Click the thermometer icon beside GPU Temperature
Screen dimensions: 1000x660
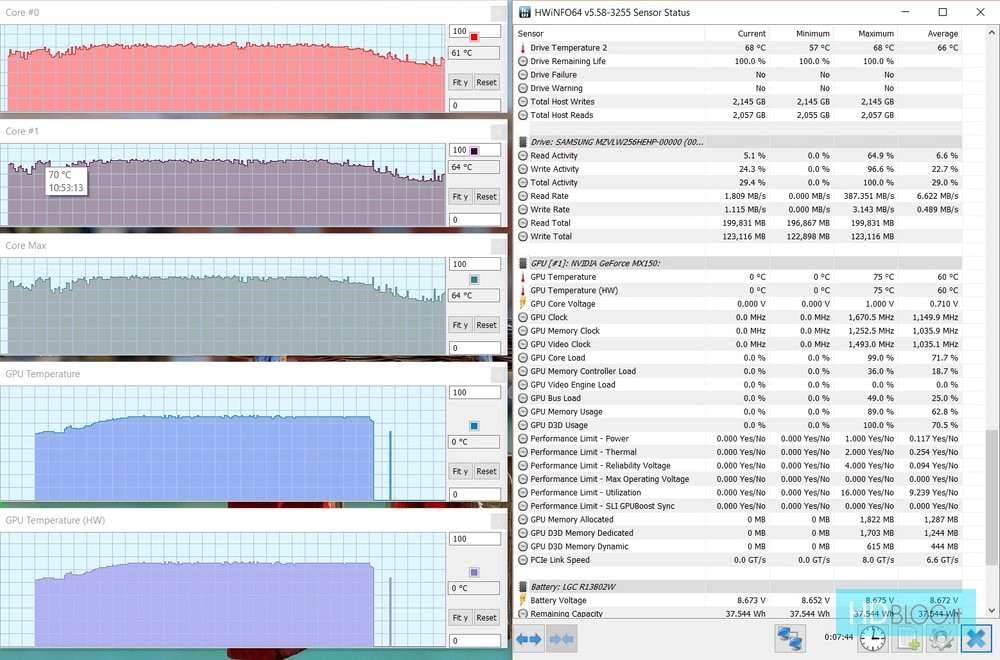(x=523, y=277)
